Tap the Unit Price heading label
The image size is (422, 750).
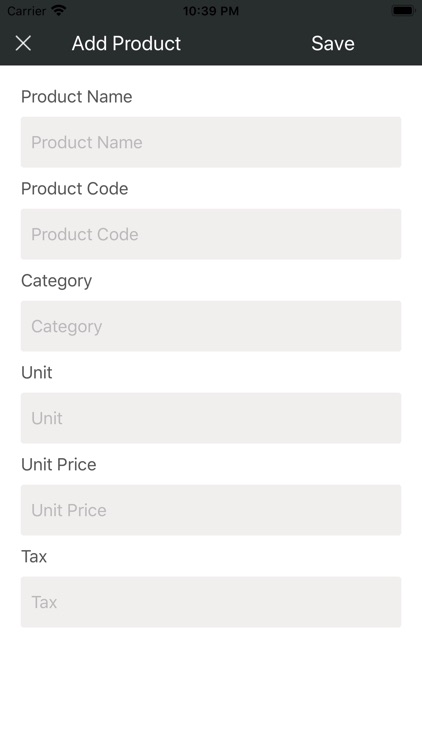click(59, 464)
